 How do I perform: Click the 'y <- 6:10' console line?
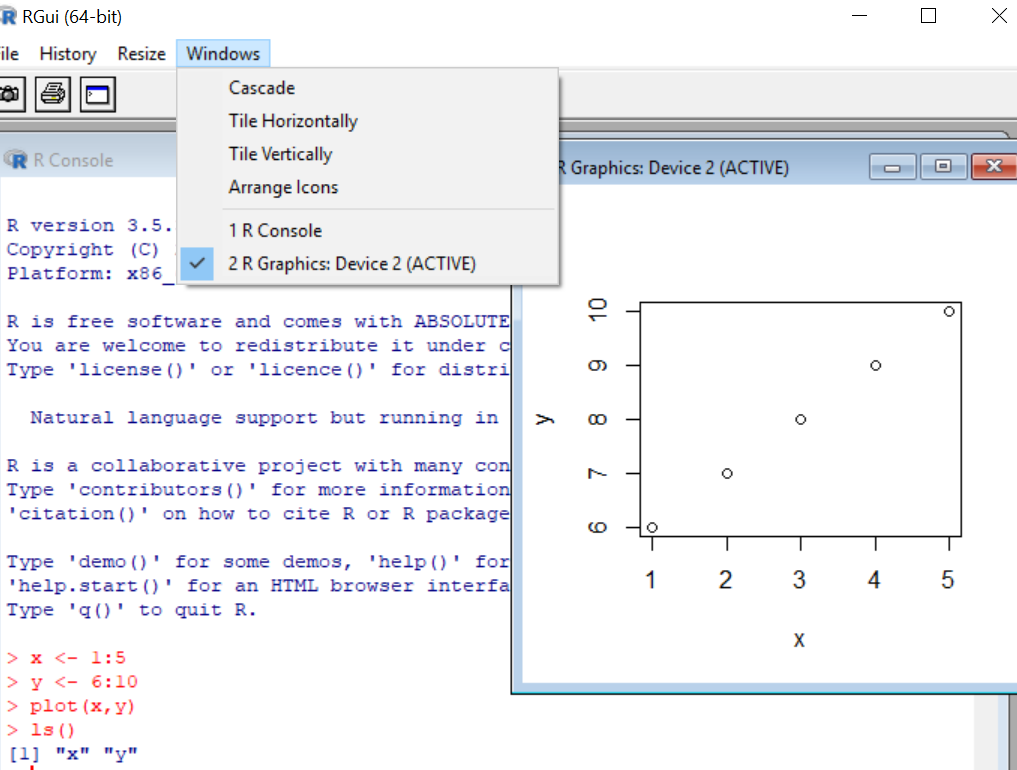pos(72,682)
